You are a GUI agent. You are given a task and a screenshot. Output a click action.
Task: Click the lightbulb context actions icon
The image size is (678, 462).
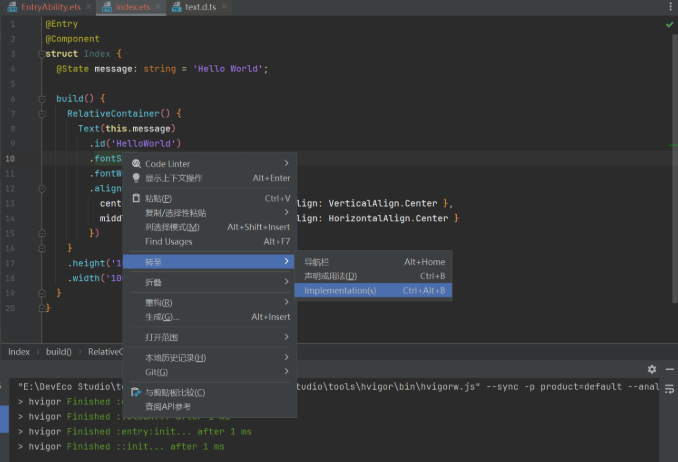pos(136,178)
